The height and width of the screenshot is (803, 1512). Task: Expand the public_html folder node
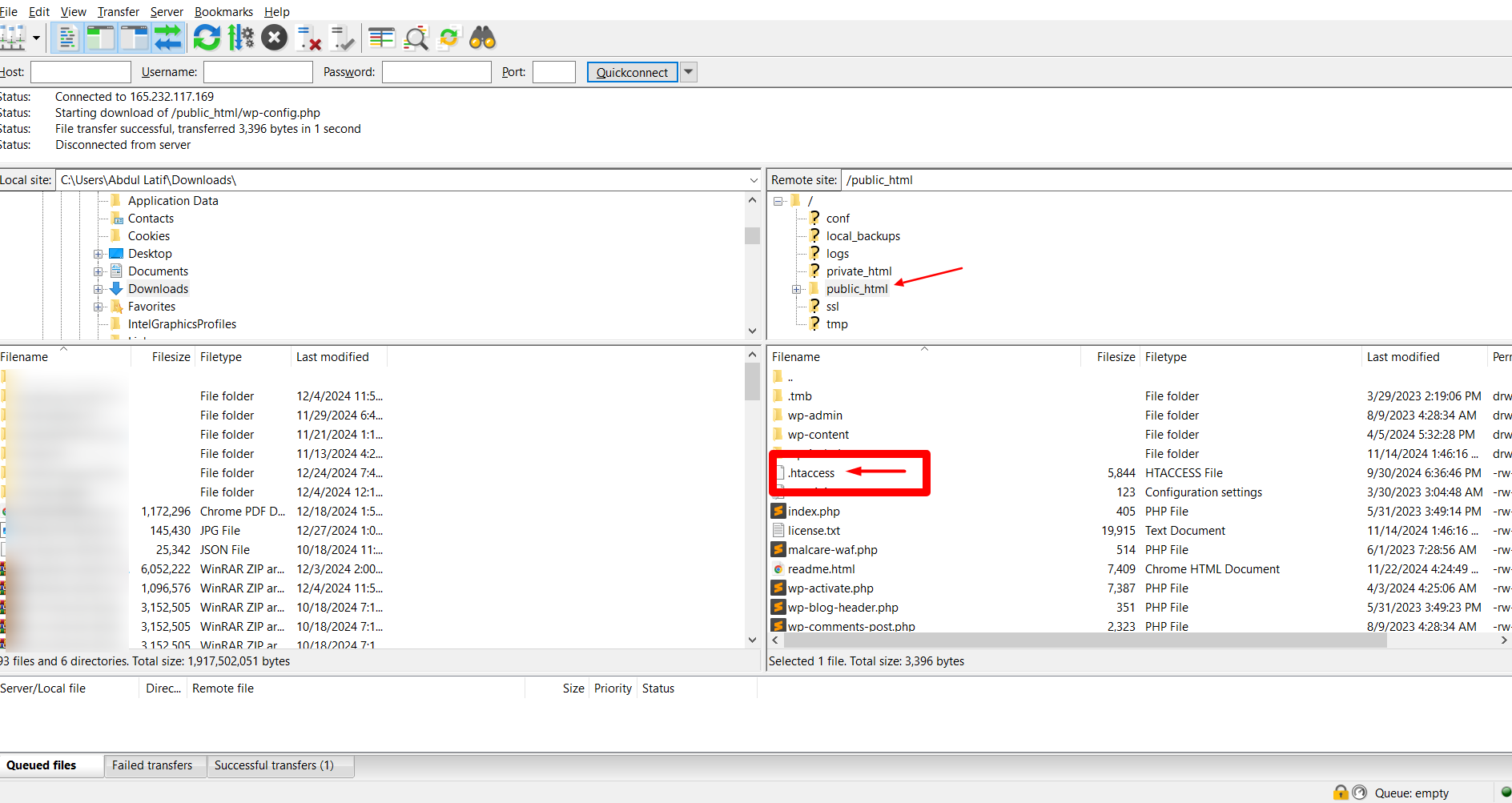[x=796, y=288]
